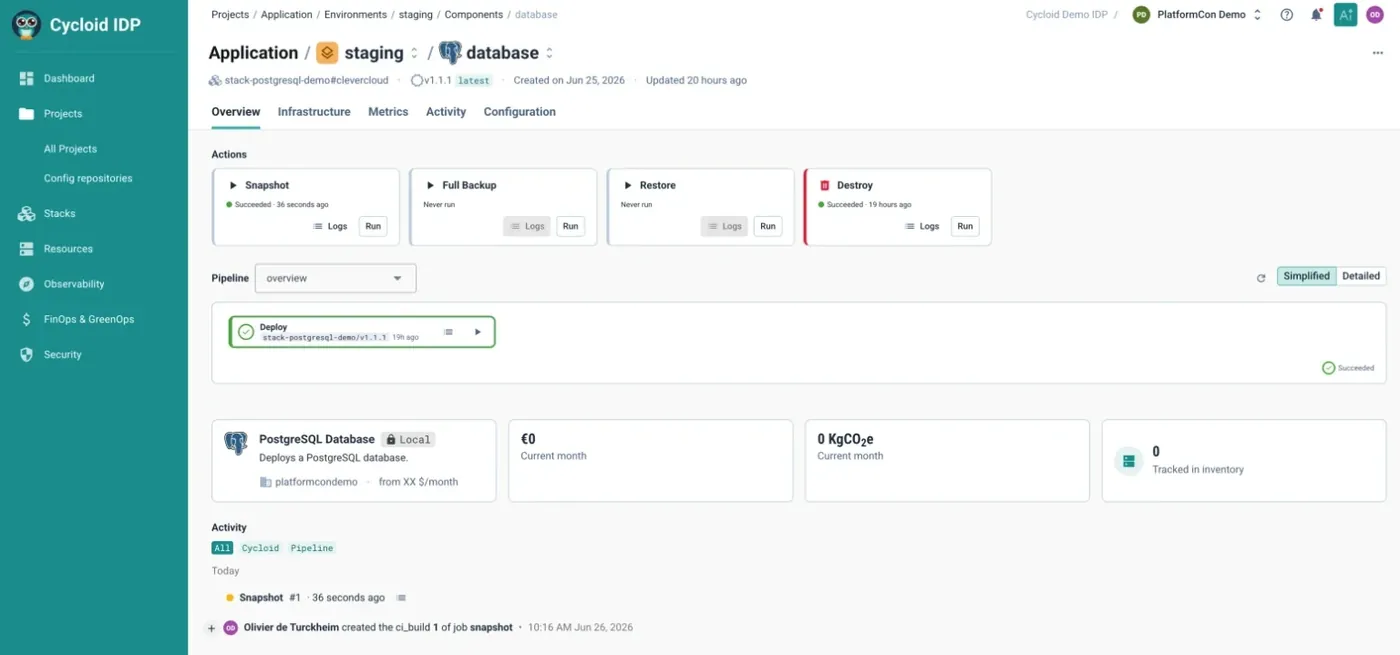
Task: Go to Application breadcrumb
Action: 286,15
